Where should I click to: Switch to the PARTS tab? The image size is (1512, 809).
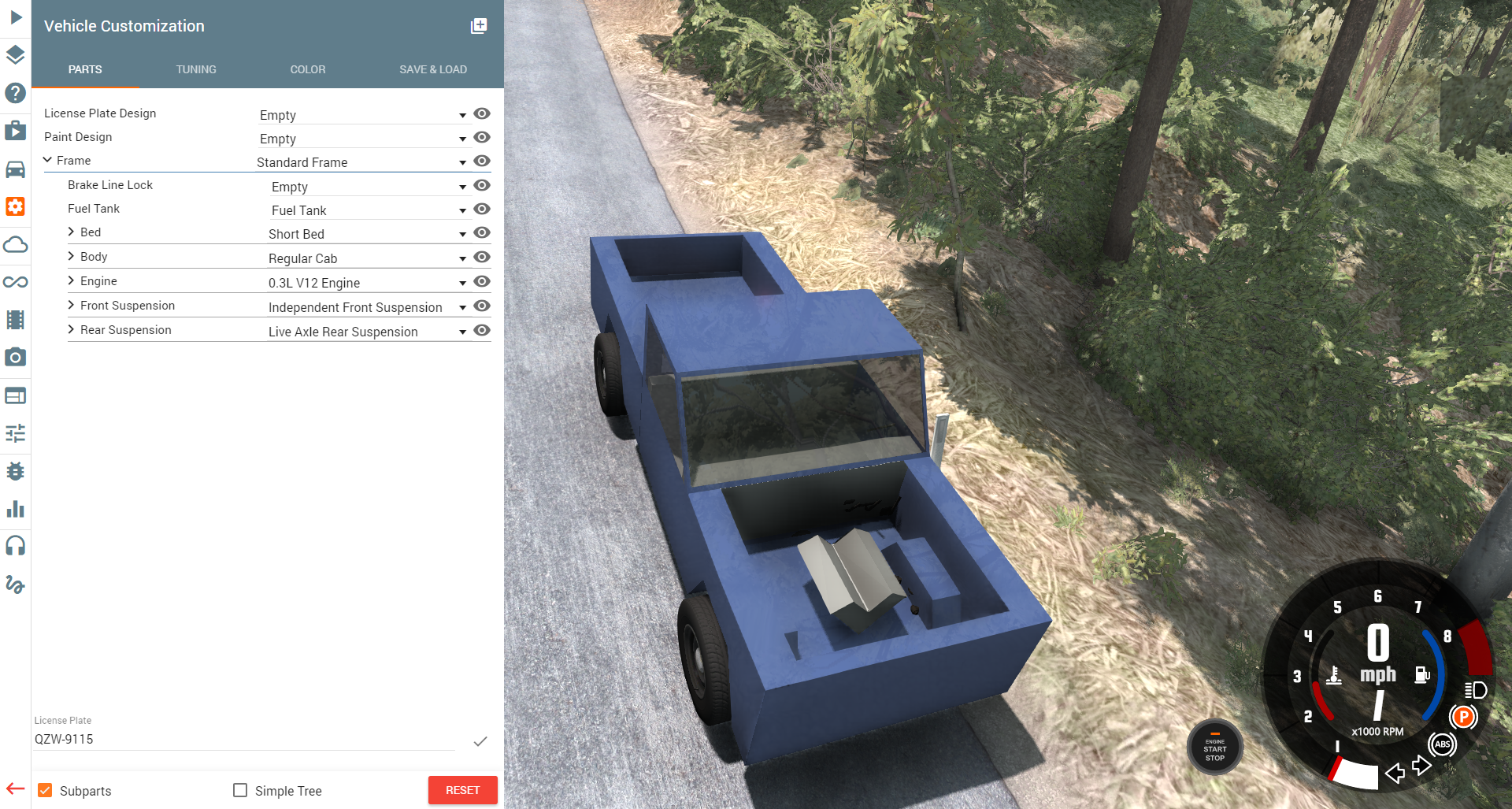tap(85, 69)
